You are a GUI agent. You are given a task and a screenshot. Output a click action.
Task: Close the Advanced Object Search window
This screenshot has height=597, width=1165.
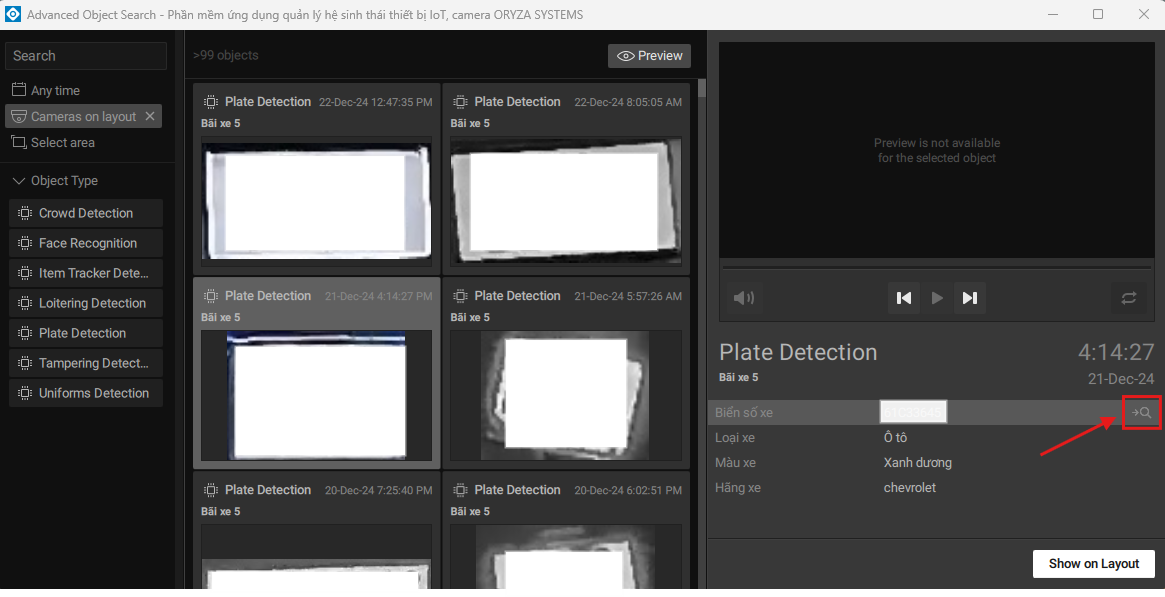tap(1143, 14)
